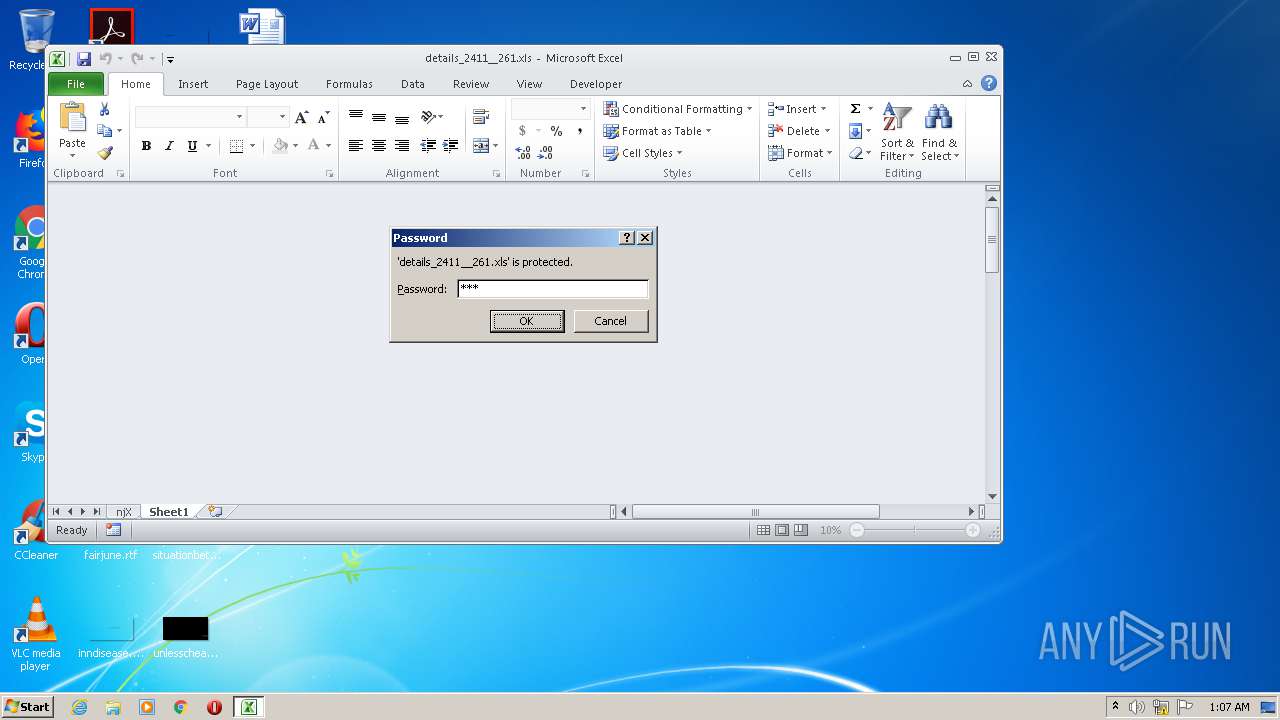The width and height of the screenshot is (1280, 720).
Task: Toggle Align Text Left
Action: click(355, 146)
